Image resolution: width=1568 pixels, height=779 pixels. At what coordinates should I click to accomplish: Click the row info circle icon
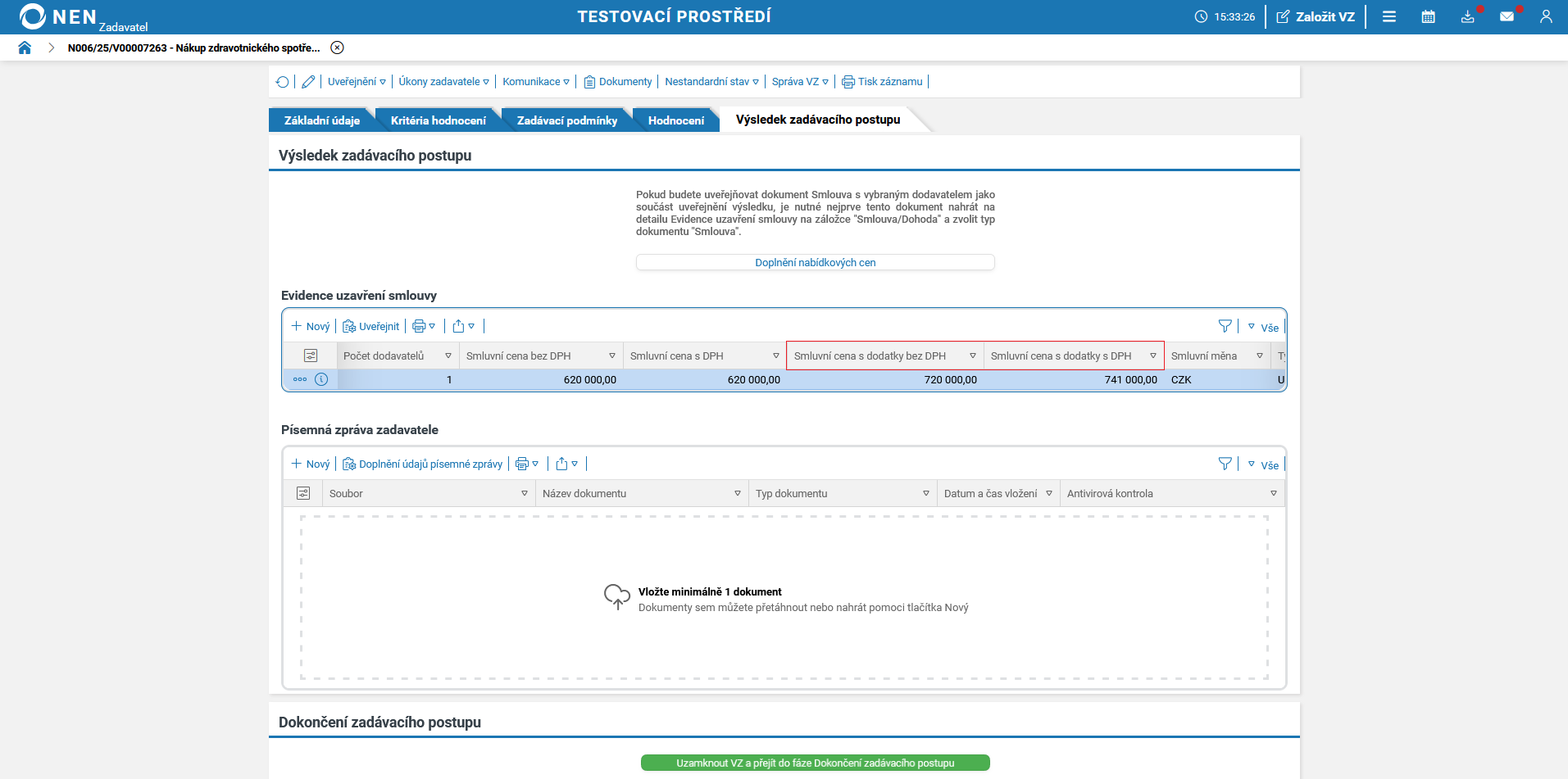[322, 379]
